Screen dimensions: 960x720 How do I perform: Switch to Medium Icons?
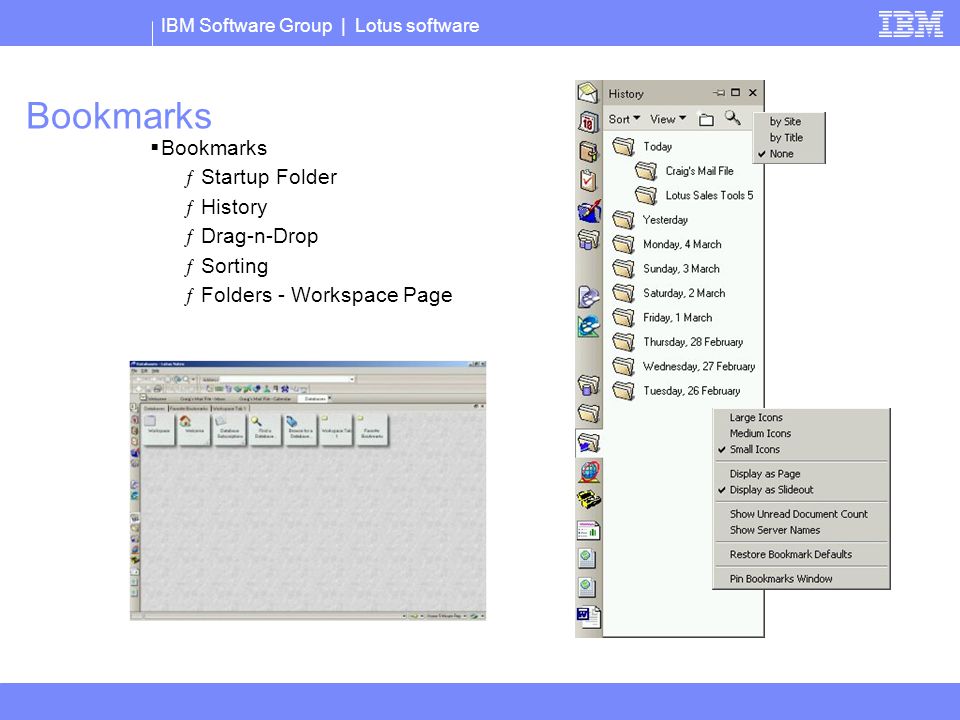coord(801,433)
